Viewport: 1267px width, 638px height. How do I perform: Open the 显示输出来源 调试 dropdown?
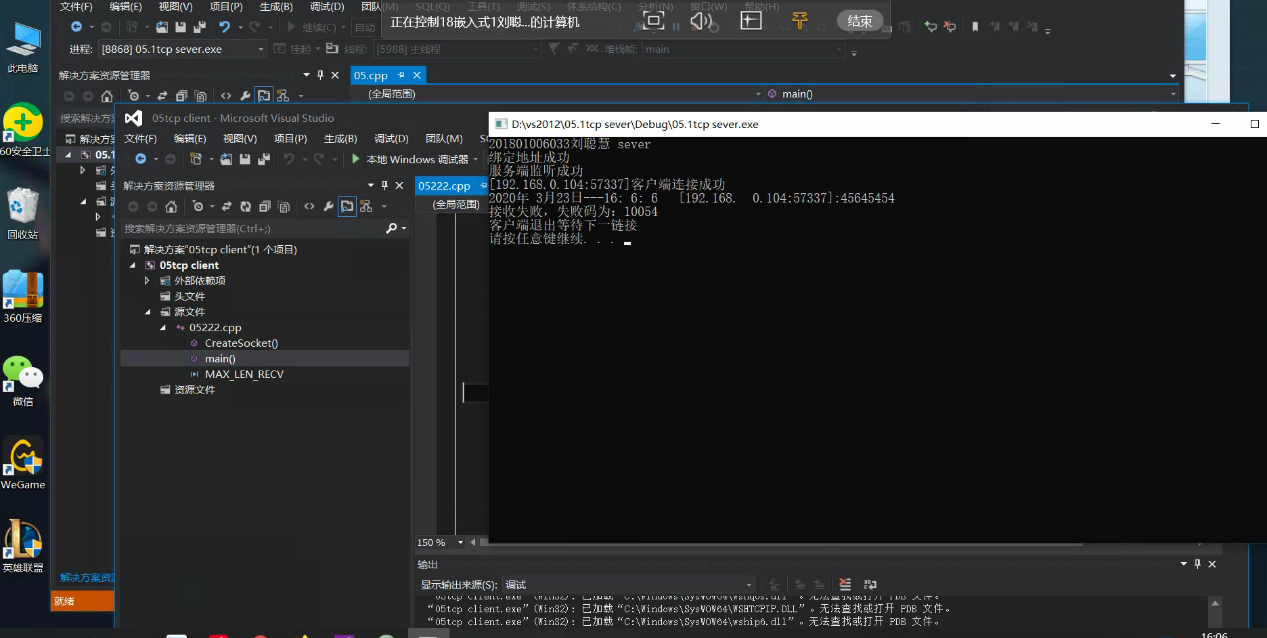coord(749,585)
